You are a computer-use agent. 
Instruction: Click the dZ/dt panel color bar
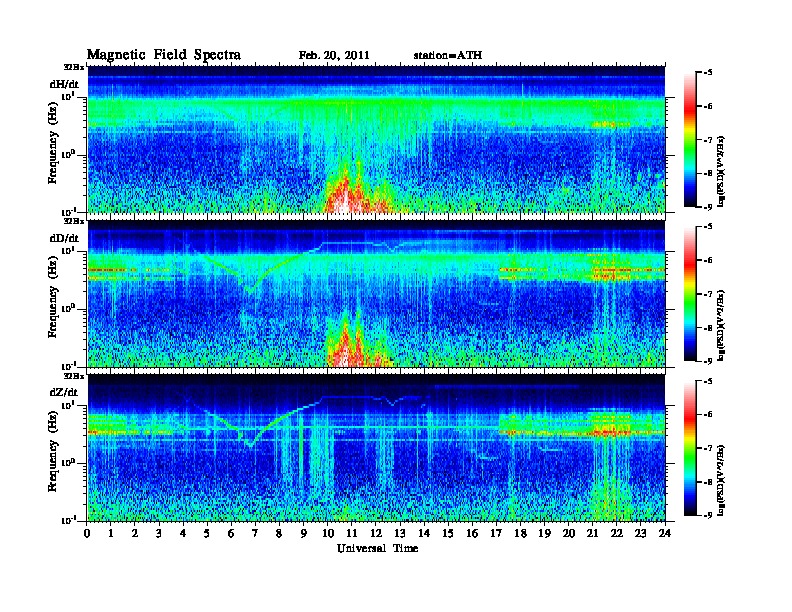point(690,448)
